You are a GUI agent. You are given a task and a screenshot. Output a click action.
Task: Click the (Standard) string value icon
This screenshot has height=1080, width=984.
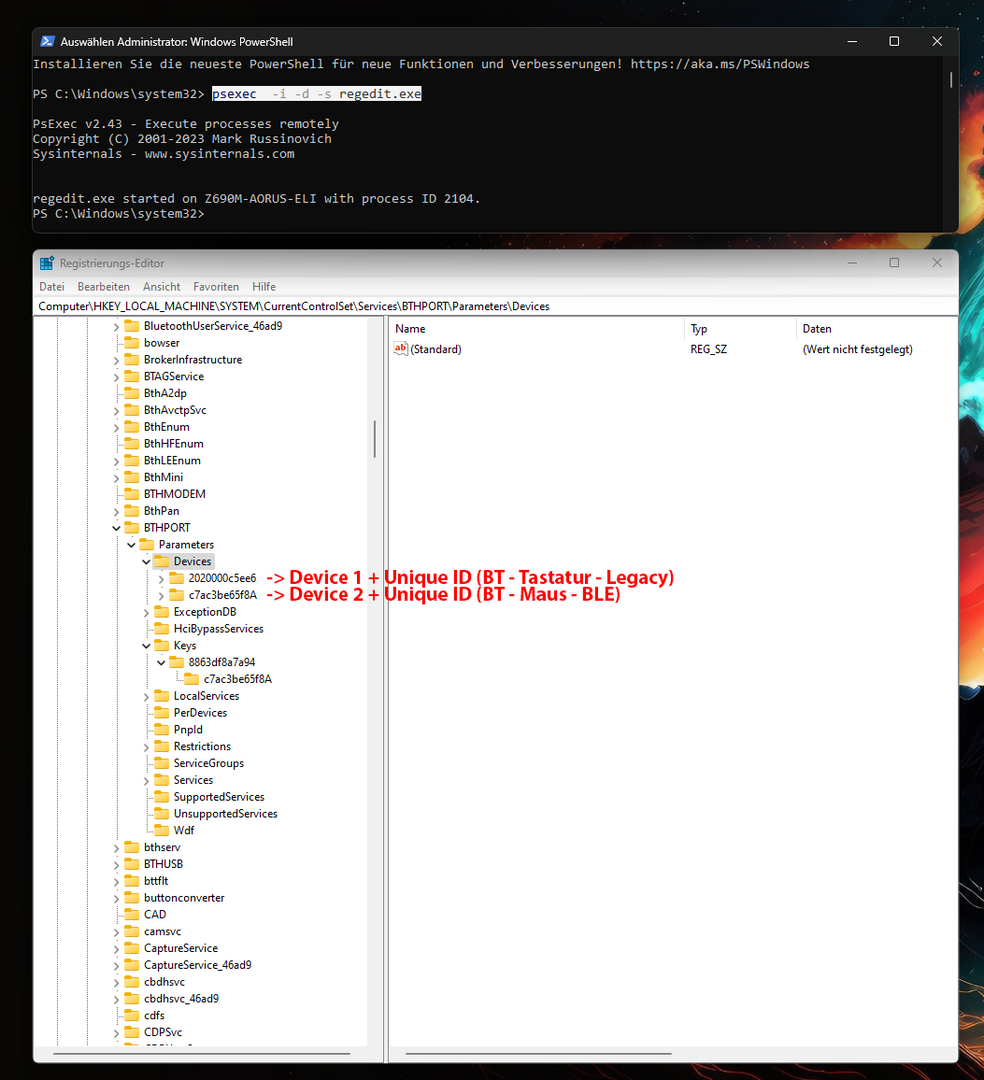coord(401,349)
